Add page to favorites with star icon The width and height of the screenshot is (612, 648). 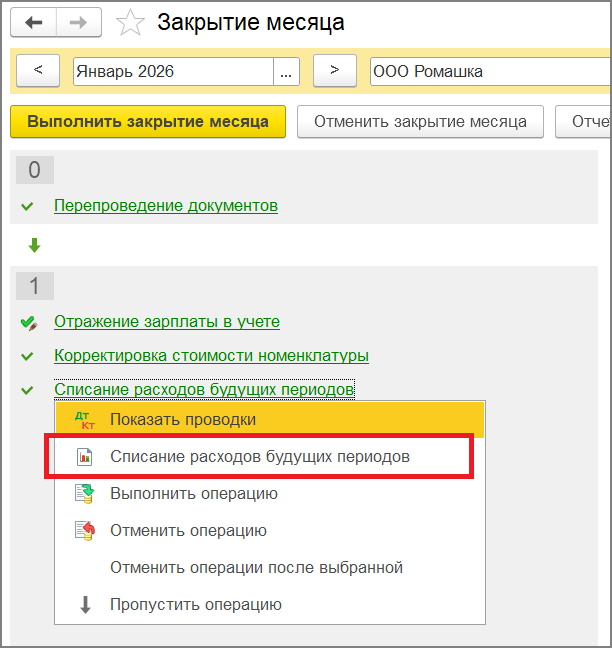pyautogui.click(x=131, y=23)
